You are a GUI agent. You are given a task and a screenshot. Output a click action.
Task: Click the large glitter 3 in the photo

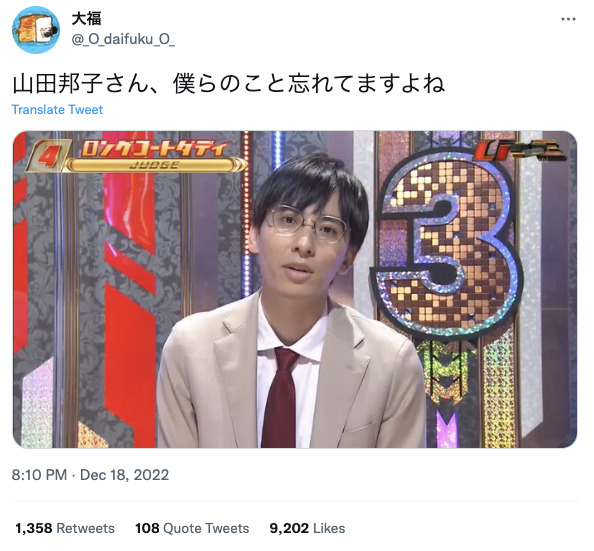447,242
